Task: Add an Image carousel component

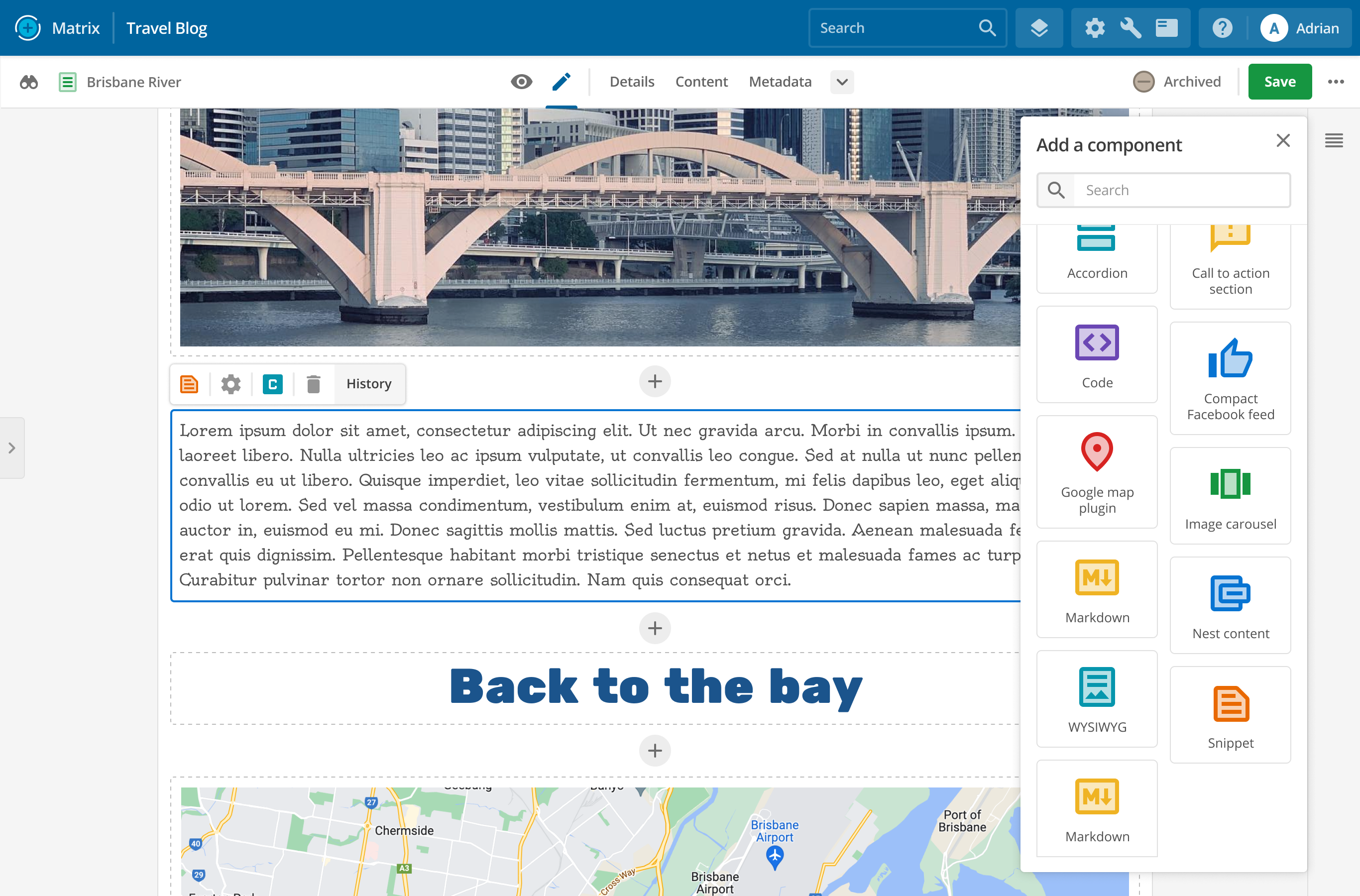Action: 1230,495
